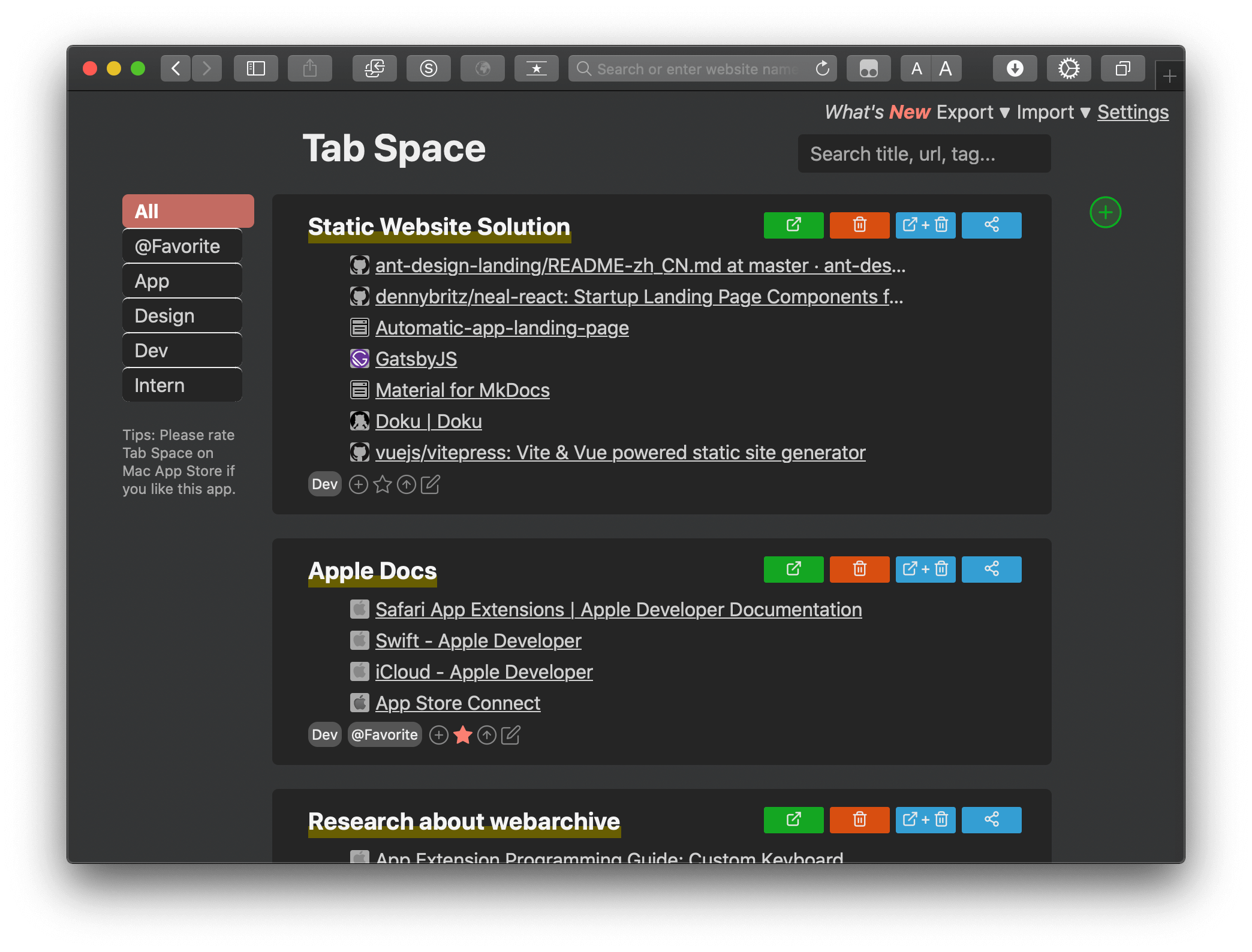Unfavorite the Apple Docs group
1252x952 pixels.
[463, 735]
